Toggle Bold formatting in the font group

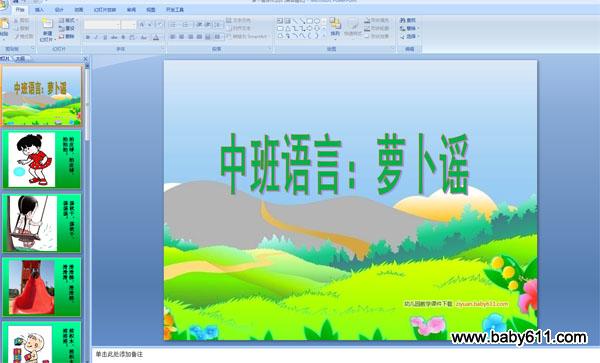pyautogui.click(x=88, y=37)
